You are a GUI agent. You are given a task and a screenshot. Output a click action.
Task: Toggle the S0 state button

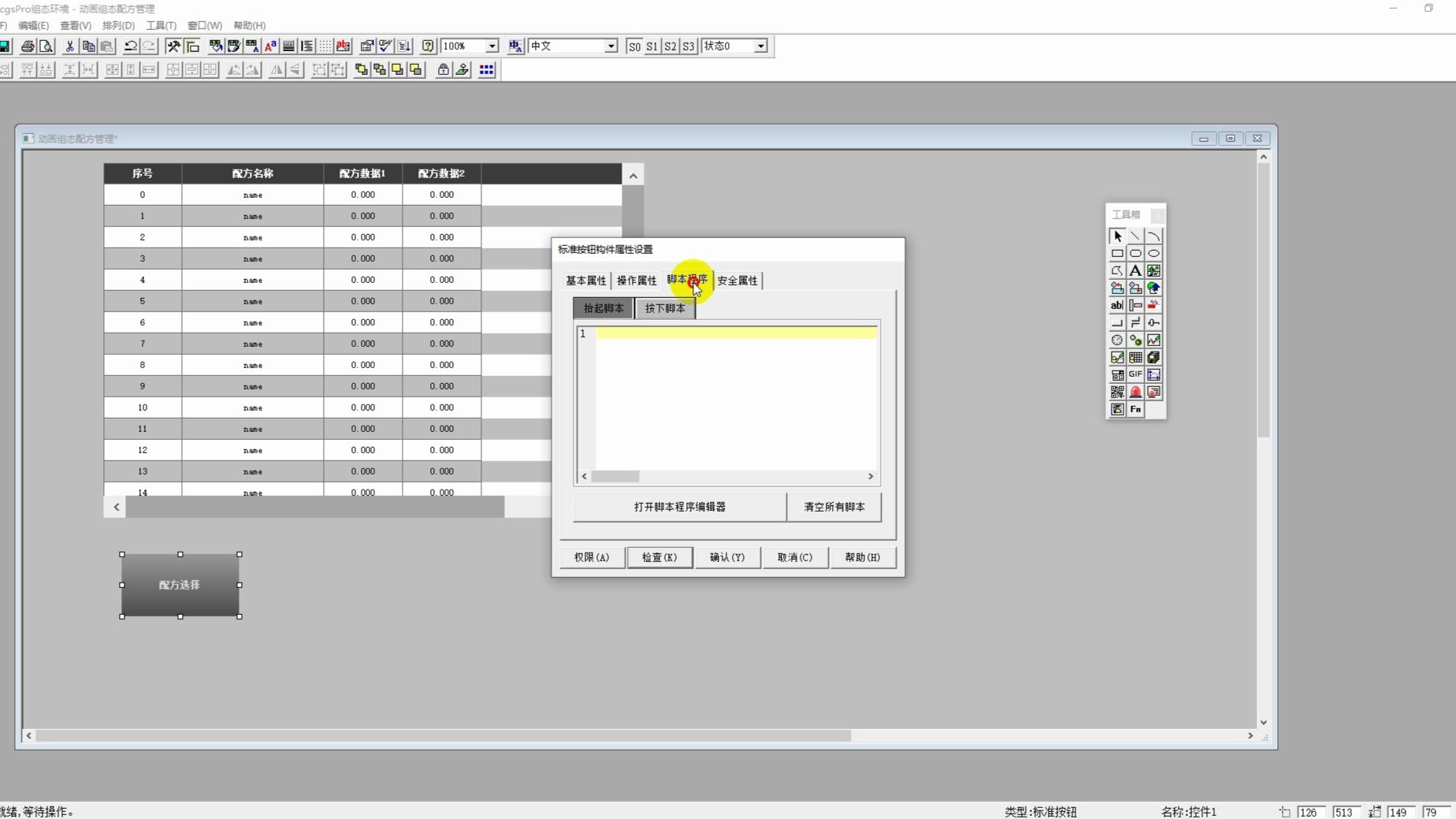point(634,47)
